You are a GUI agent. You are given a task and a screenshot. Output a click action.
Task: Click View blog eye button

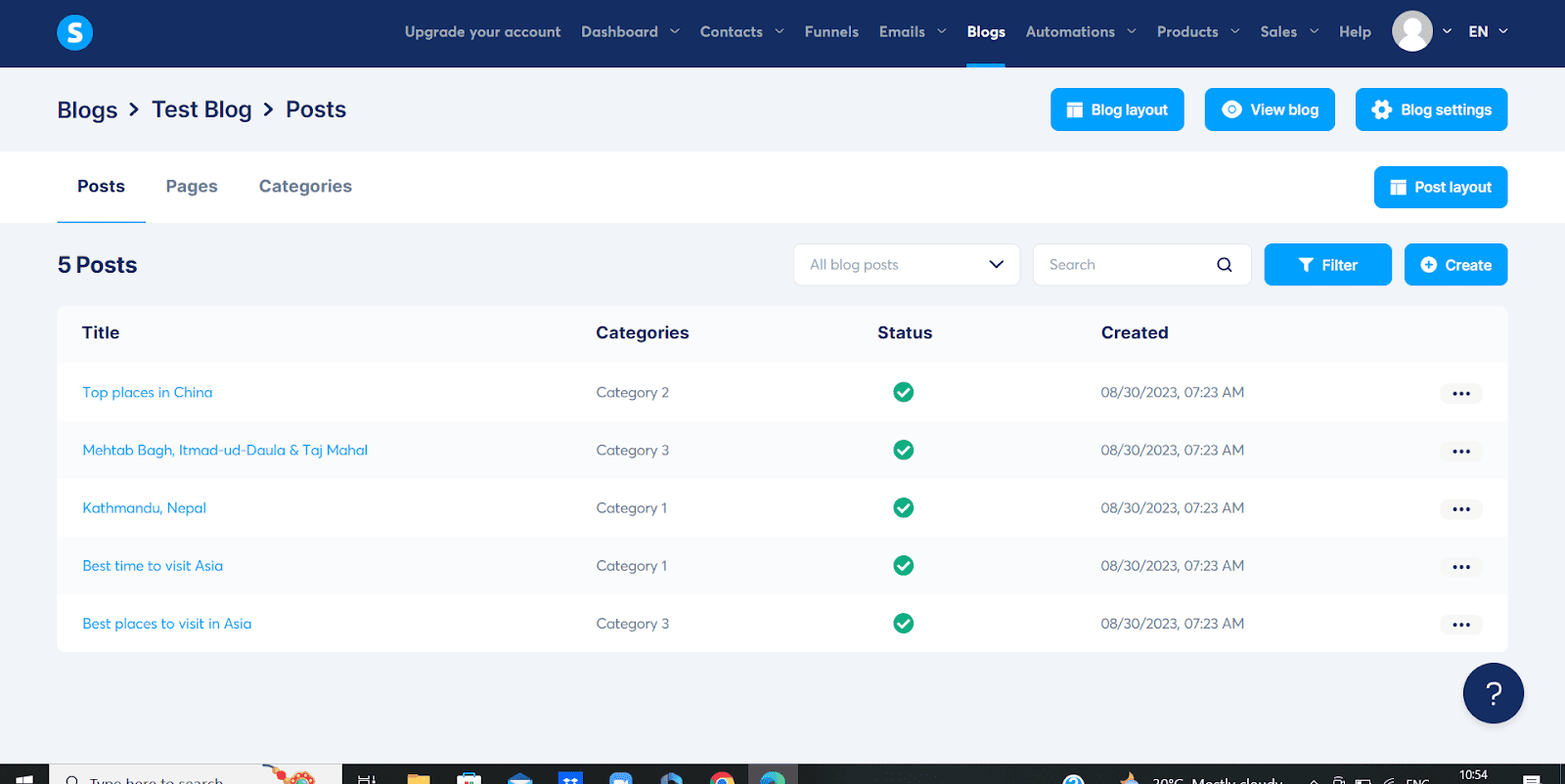coord(1269,109)
